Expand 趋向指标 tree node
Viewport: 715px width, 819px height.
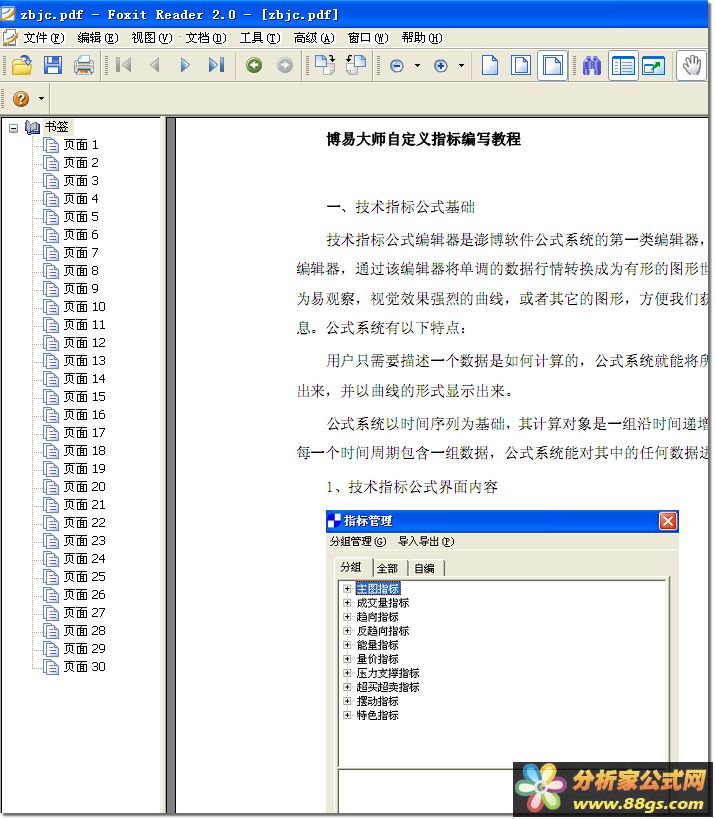coord(347,617)
